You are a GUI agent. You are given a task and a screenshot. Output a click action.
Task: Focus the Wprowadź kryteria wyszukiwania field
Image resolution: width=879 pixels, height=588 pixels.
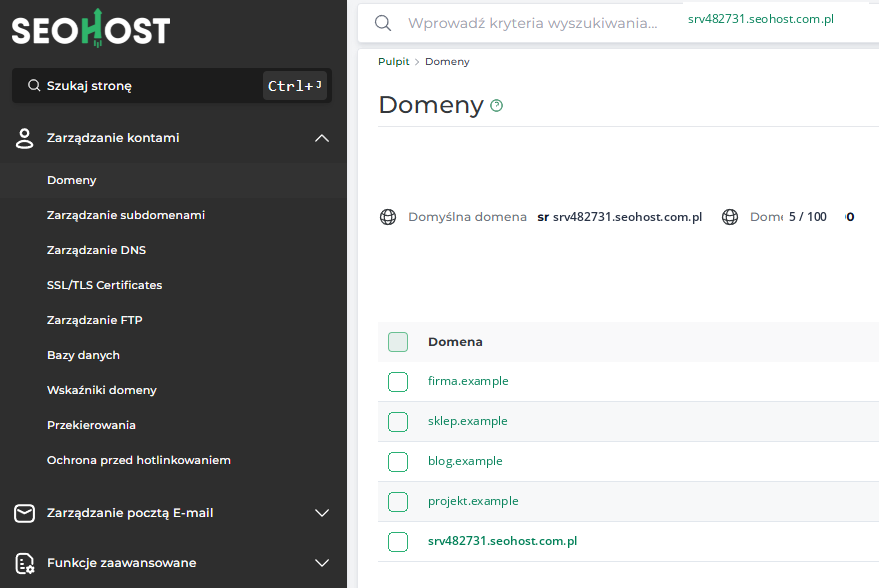pos(533,23)
